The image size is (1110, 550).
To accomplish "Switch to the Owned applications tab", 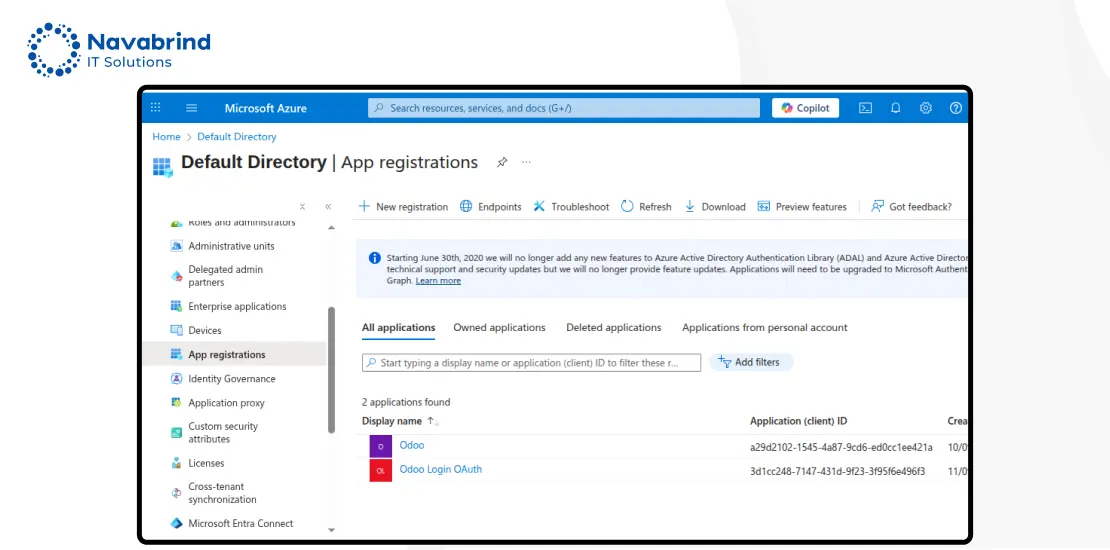I will [x=499, y=328].
